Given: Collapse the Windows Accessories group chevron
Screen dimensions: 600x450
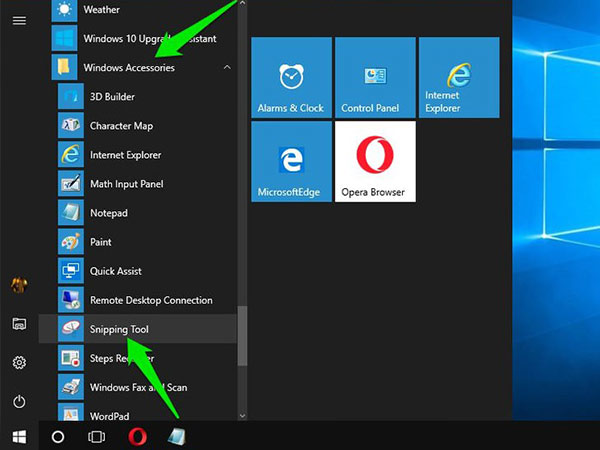Looking at the screenshot, I should point(227,67).
